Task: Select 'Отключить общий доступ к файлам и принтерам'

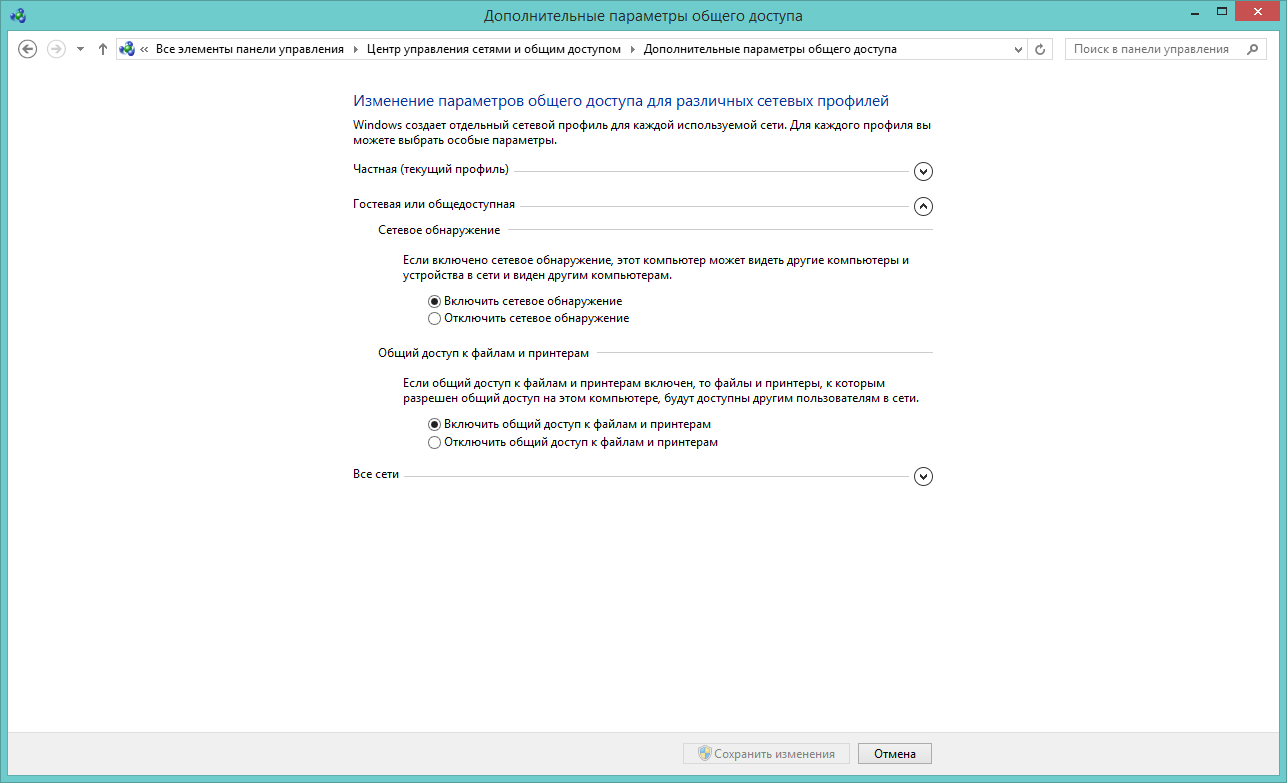Action: [434, 442]
